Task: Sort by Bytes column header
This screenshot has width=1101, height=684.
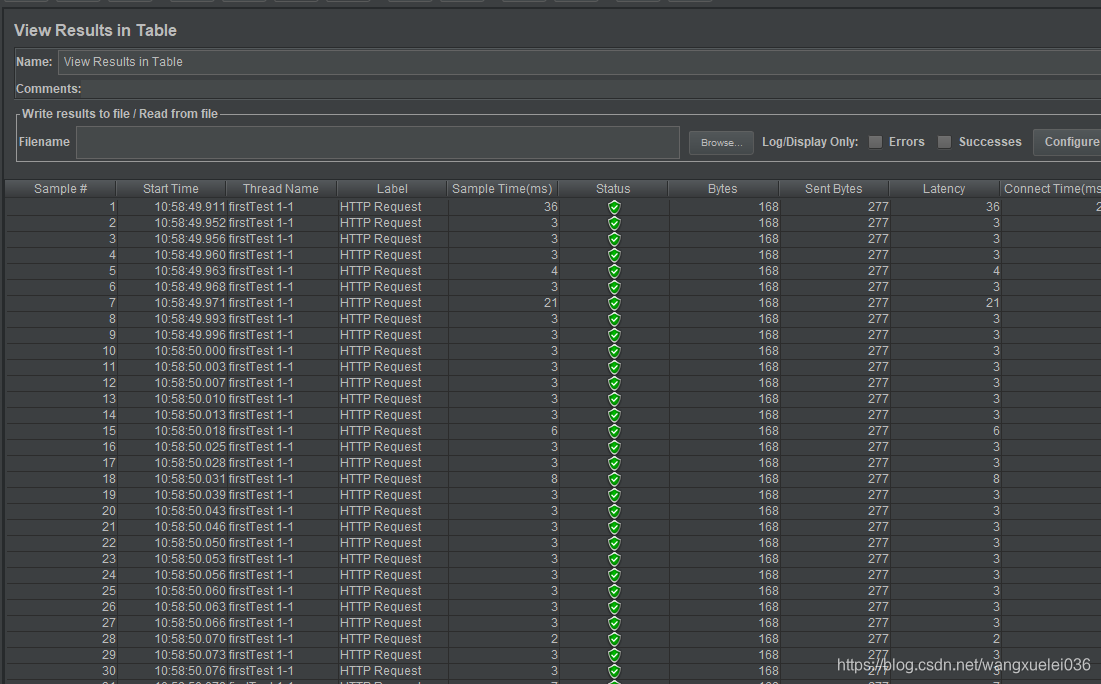Action: (x=723, y=189)
